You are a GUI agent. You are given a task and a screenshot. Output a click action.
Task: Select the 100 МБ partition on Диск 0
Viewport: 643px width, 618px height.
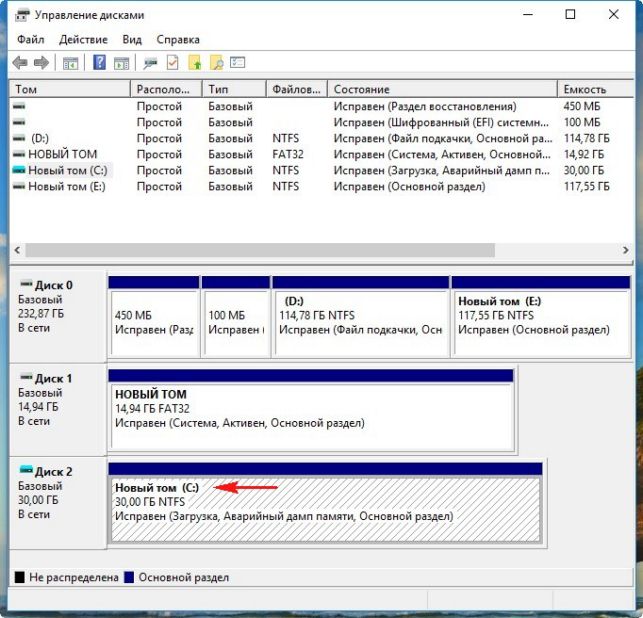(236, 316)
